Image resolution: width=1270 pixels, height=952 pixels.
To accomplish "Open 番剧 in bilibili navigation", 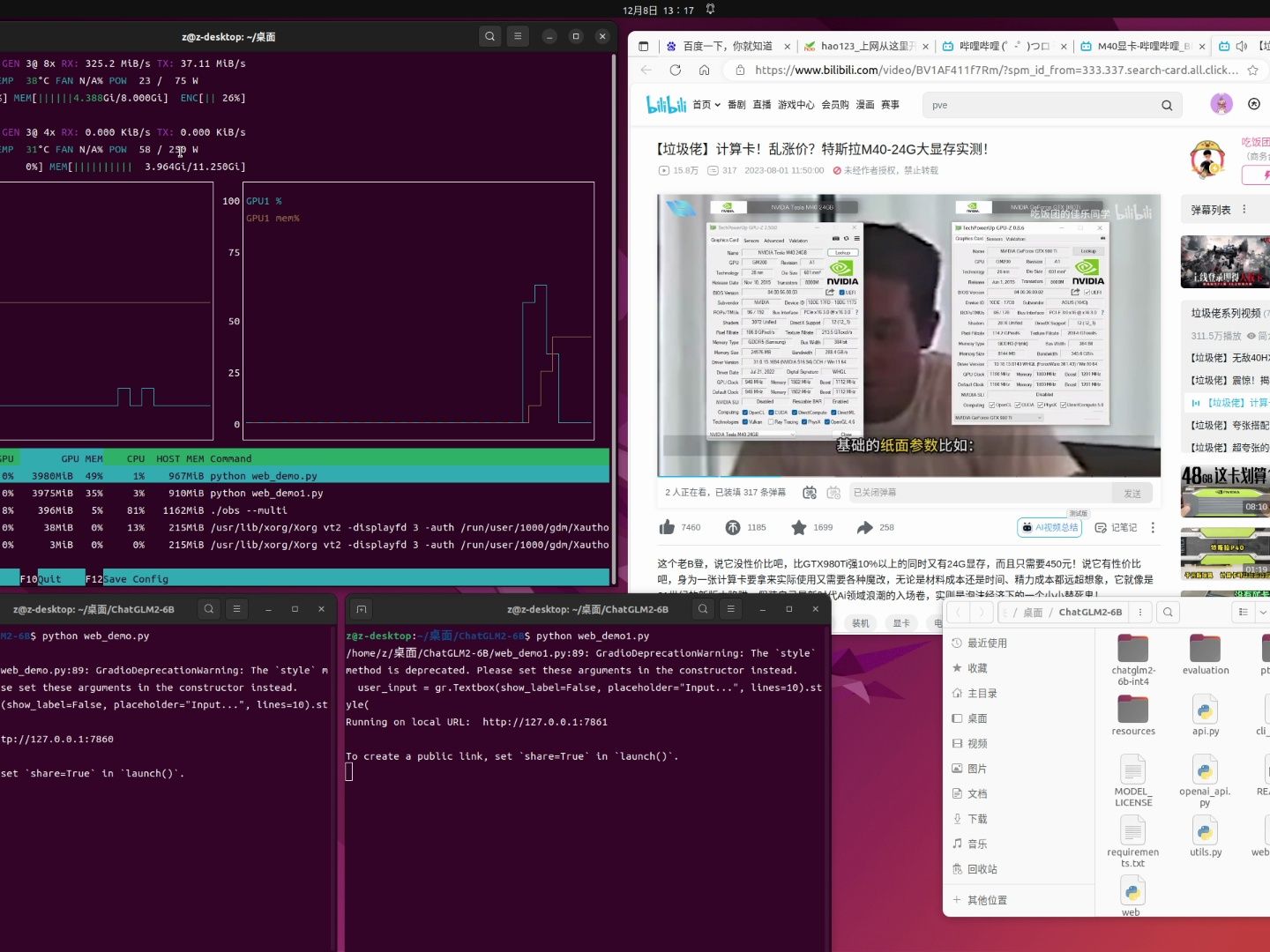I will [736, 105].
